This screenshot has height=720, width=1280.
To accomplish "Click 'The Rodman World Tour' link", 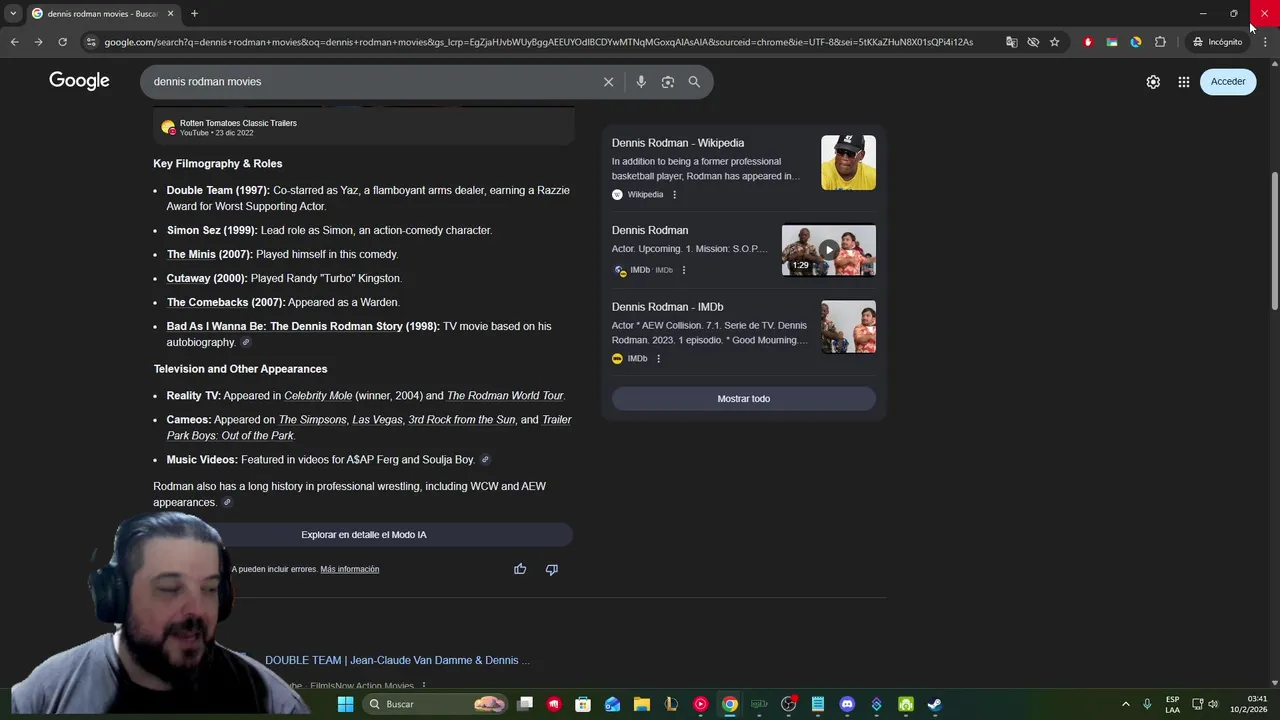I will (505, 396).
